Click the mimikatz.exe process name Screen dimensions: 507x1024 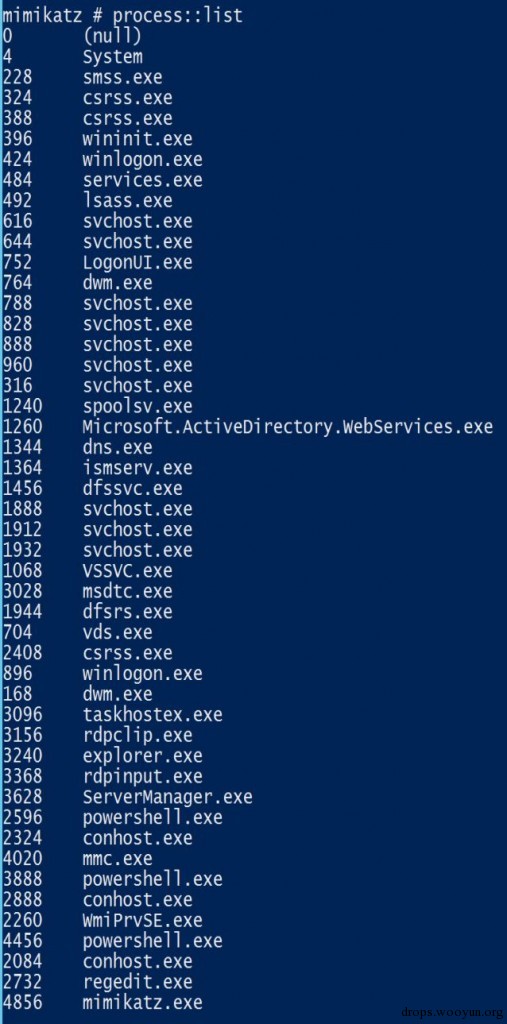[x=142, y=1002]
